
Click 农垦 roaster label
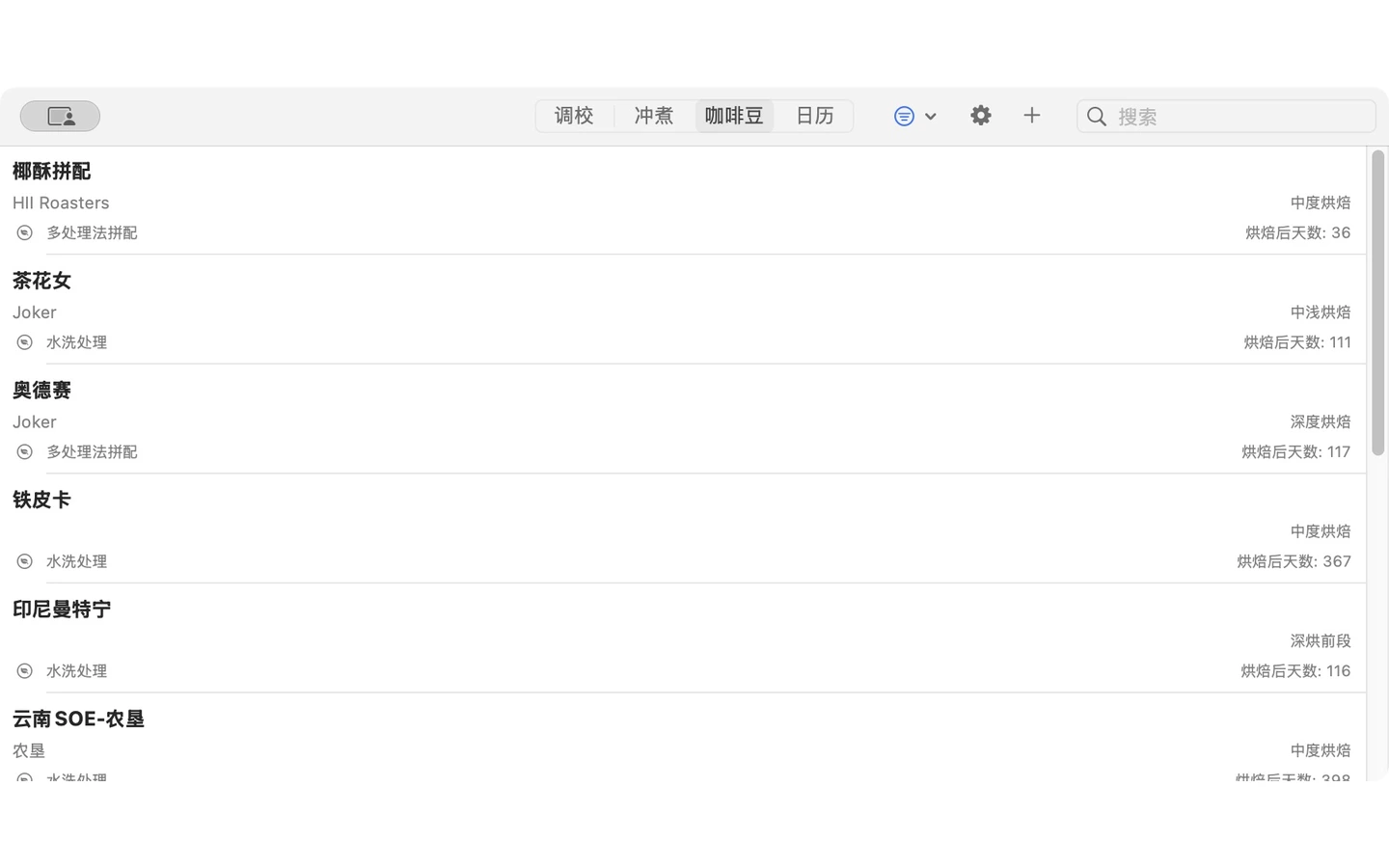click(29, 750)
